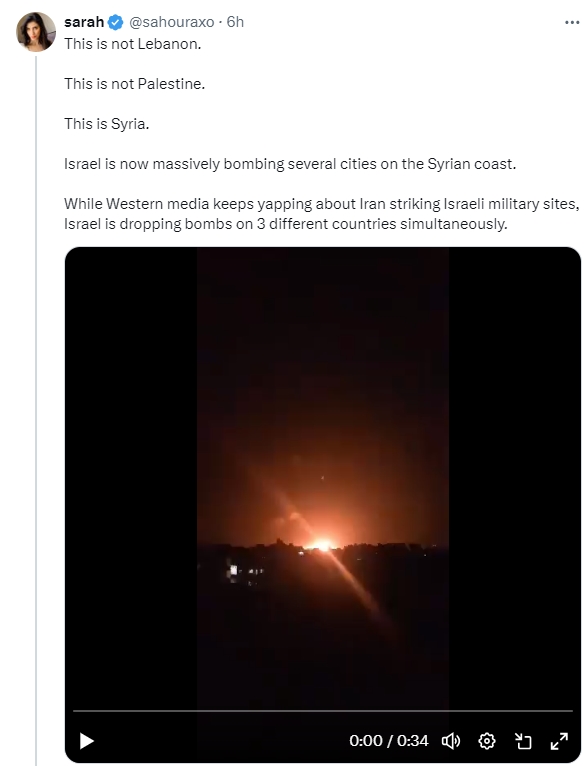This screenshot has height=766, width=584.
Task: Open the sarah display name link
Action: click(x=84, y=22)
